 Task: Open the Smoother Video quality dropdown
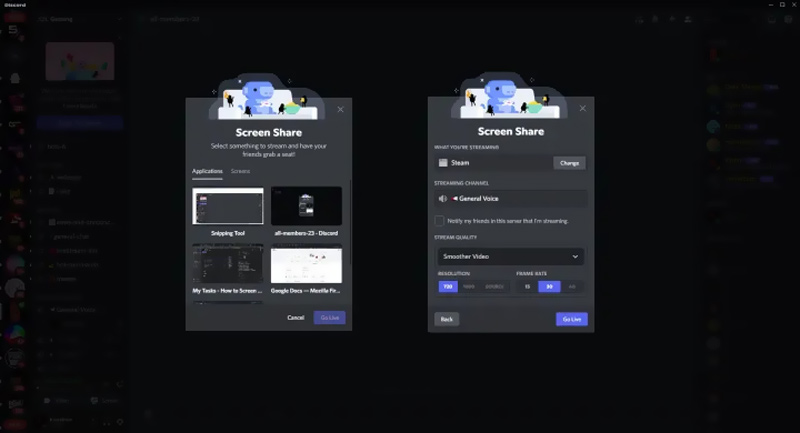tap(510, 256)
